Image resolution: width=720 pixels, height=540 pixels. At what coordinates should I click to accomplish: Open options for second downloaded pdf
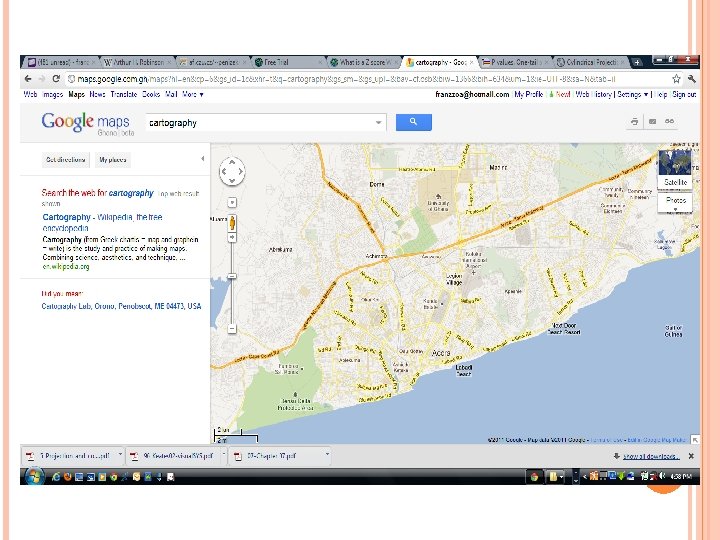pos(224,455)
